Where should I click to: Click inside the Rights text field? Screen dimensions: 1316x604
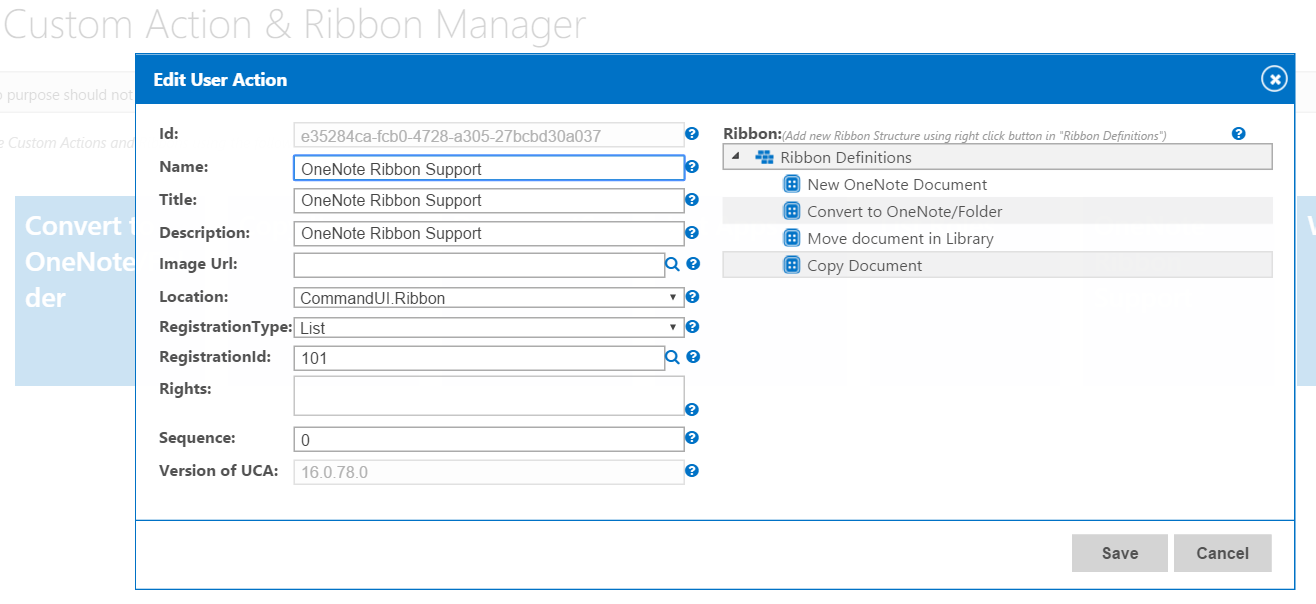(x=488, y=394)
